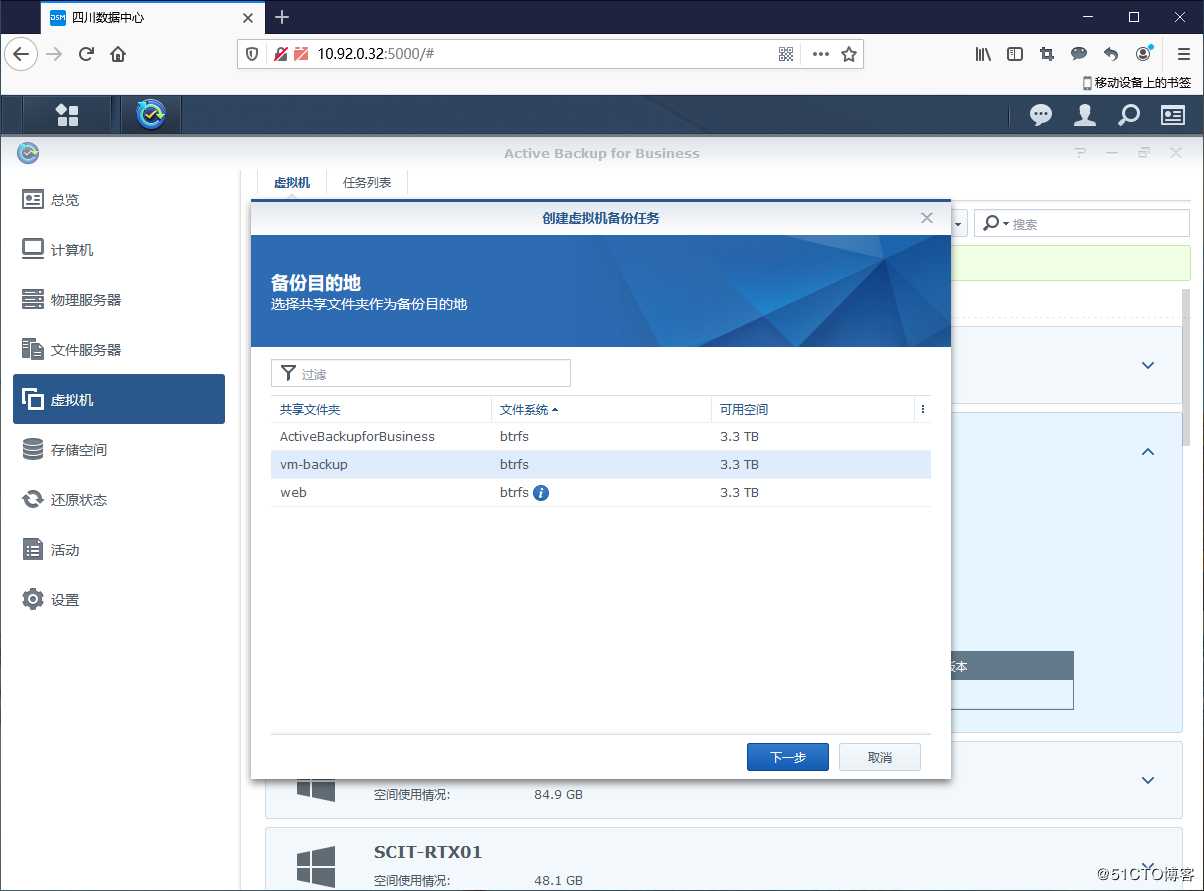This screenshot has height=891, width=1204.
Task: Open the DSM search magnifier icon
Action: (x=1128, y=116)
